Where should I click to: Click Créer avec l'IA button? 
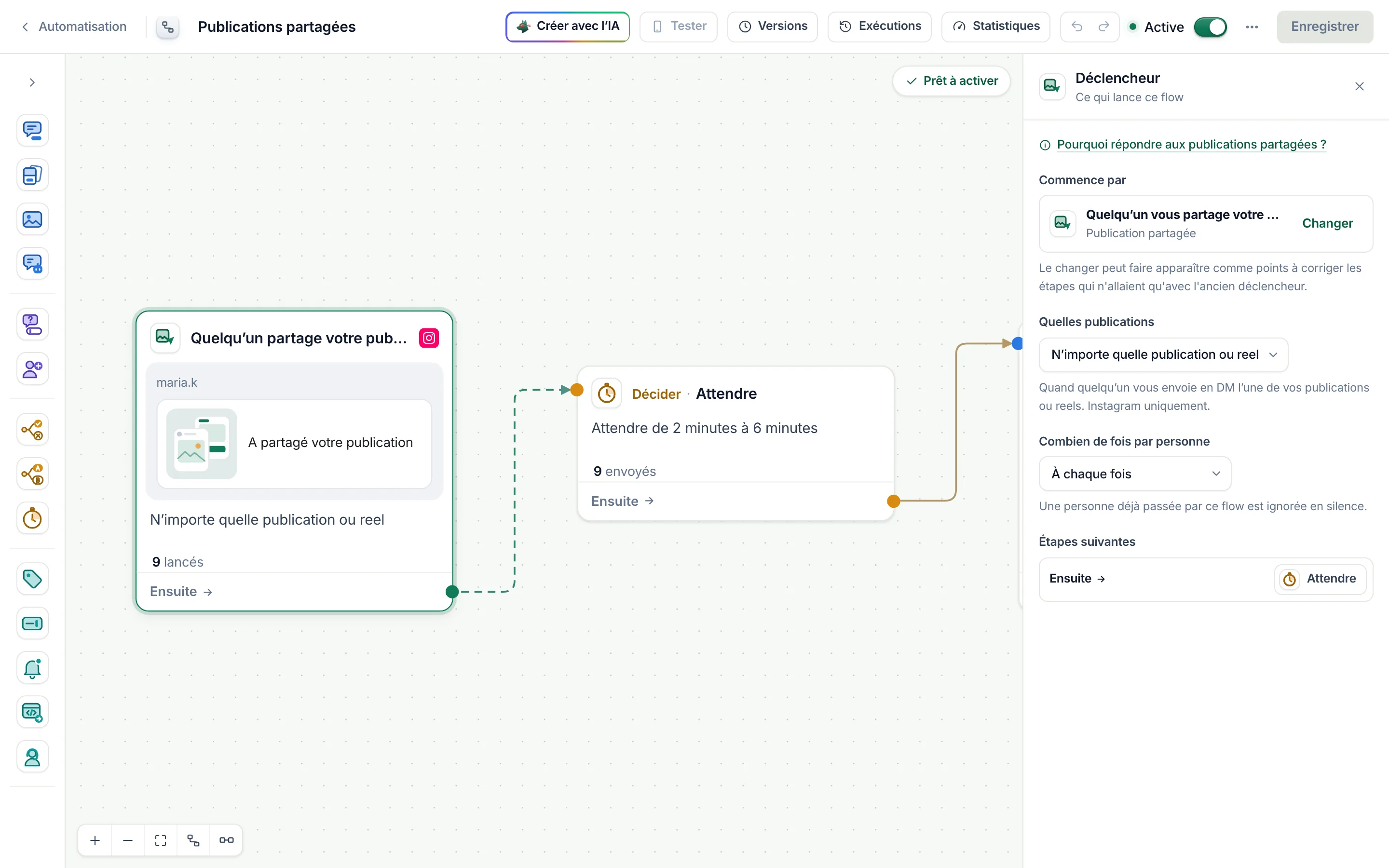pyautogui.click(x=567, y=27)
